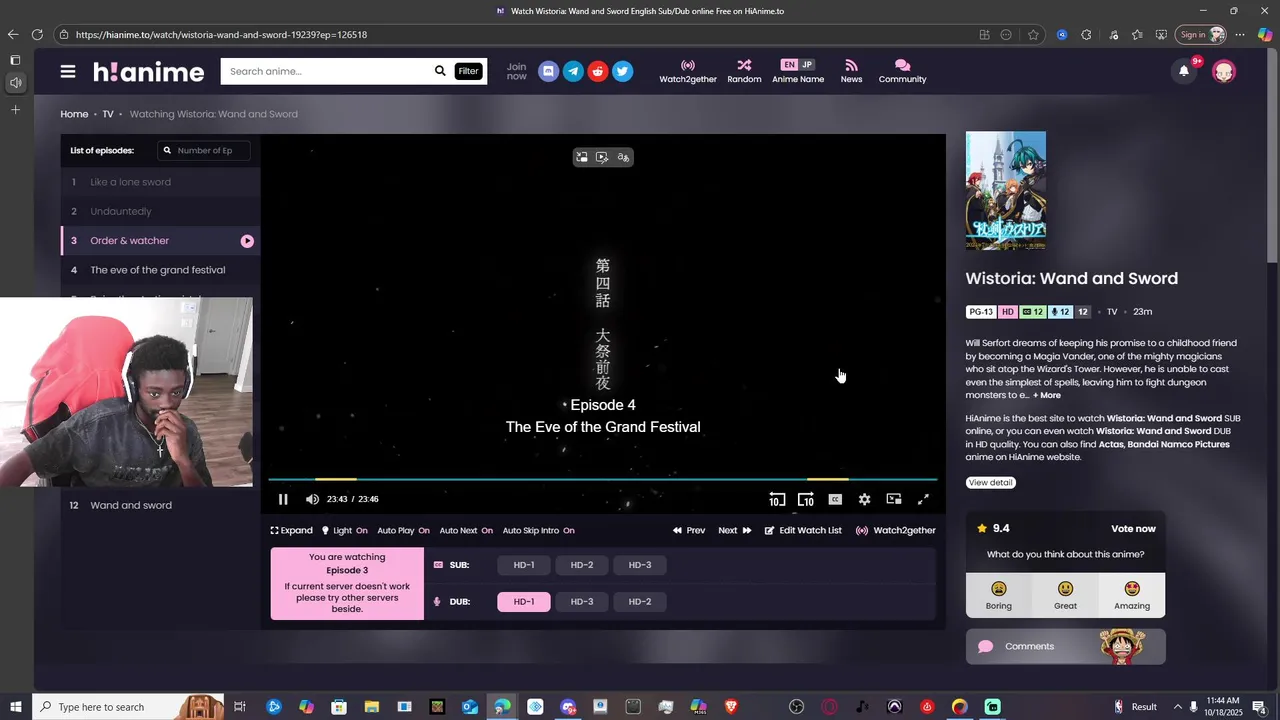Open the notifications bell
The image size is (1280, 720).
pos(1184,71)
